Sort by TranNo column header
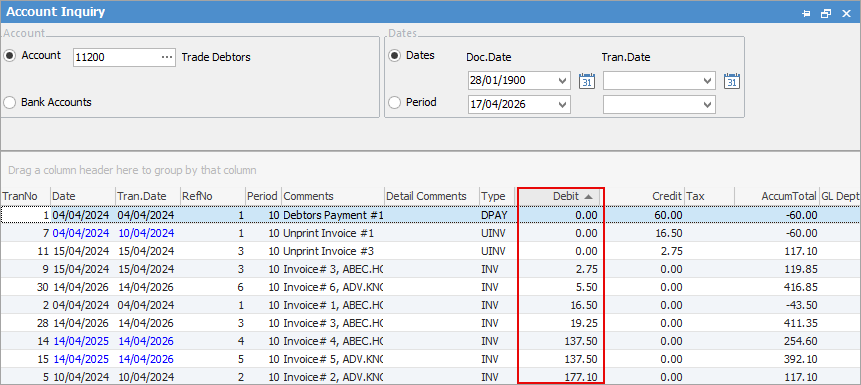 [x=25, y=196]
